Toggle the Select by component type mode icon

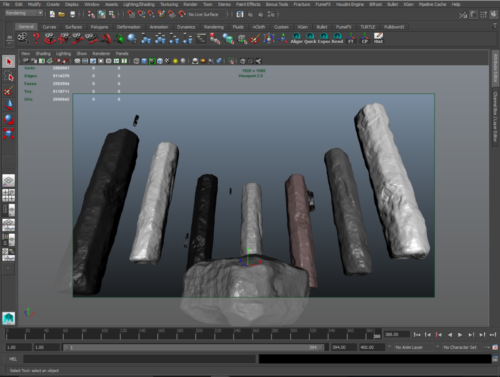(x=112, y=14)
